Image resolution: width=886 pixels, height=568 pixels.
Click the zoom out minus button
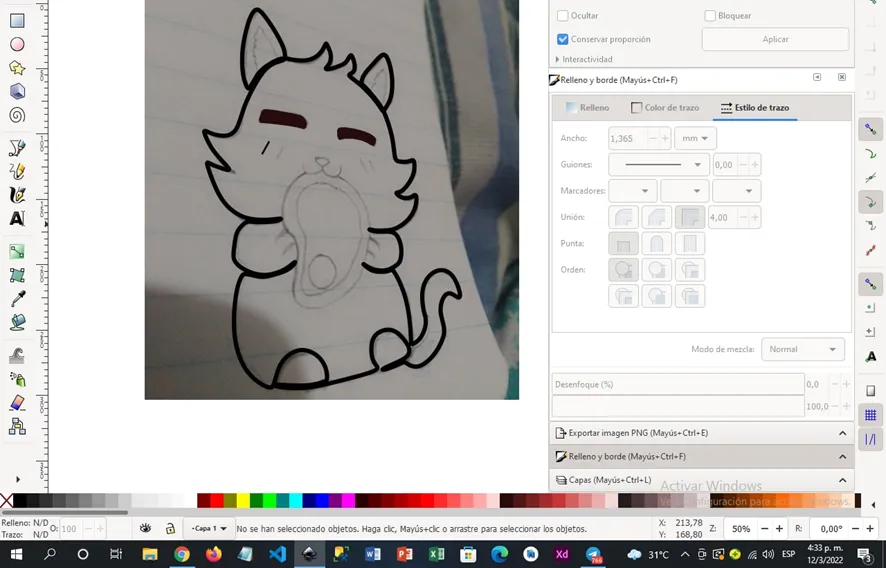tap(765, 529)
